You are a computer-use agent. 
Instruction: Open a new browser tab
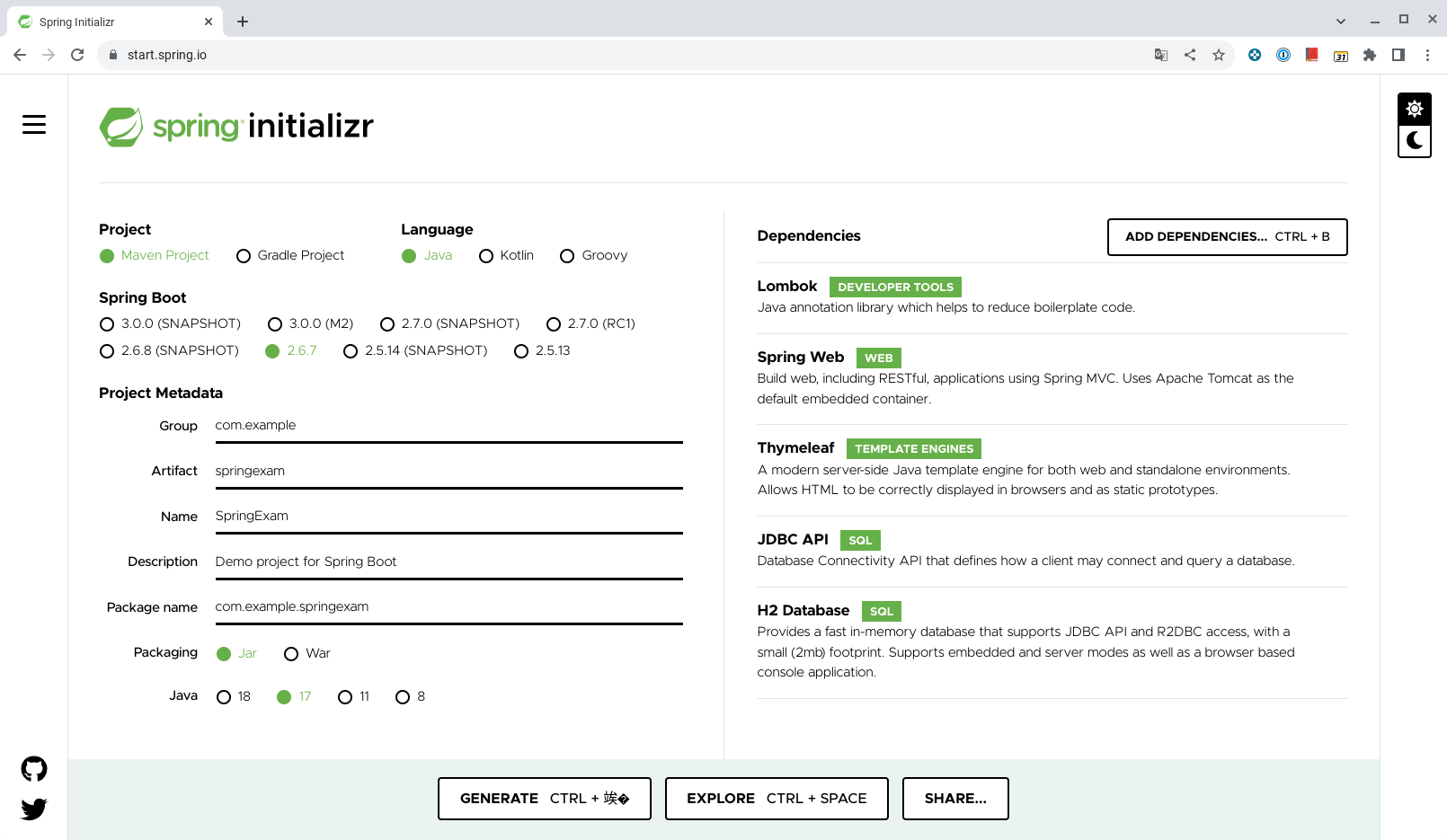point(243,22)
